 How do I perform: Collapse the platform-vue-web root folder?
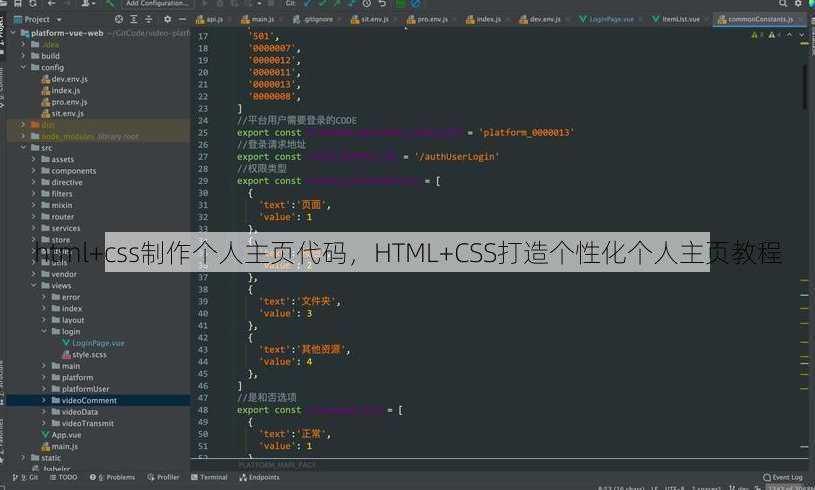[x=13, y=33]
